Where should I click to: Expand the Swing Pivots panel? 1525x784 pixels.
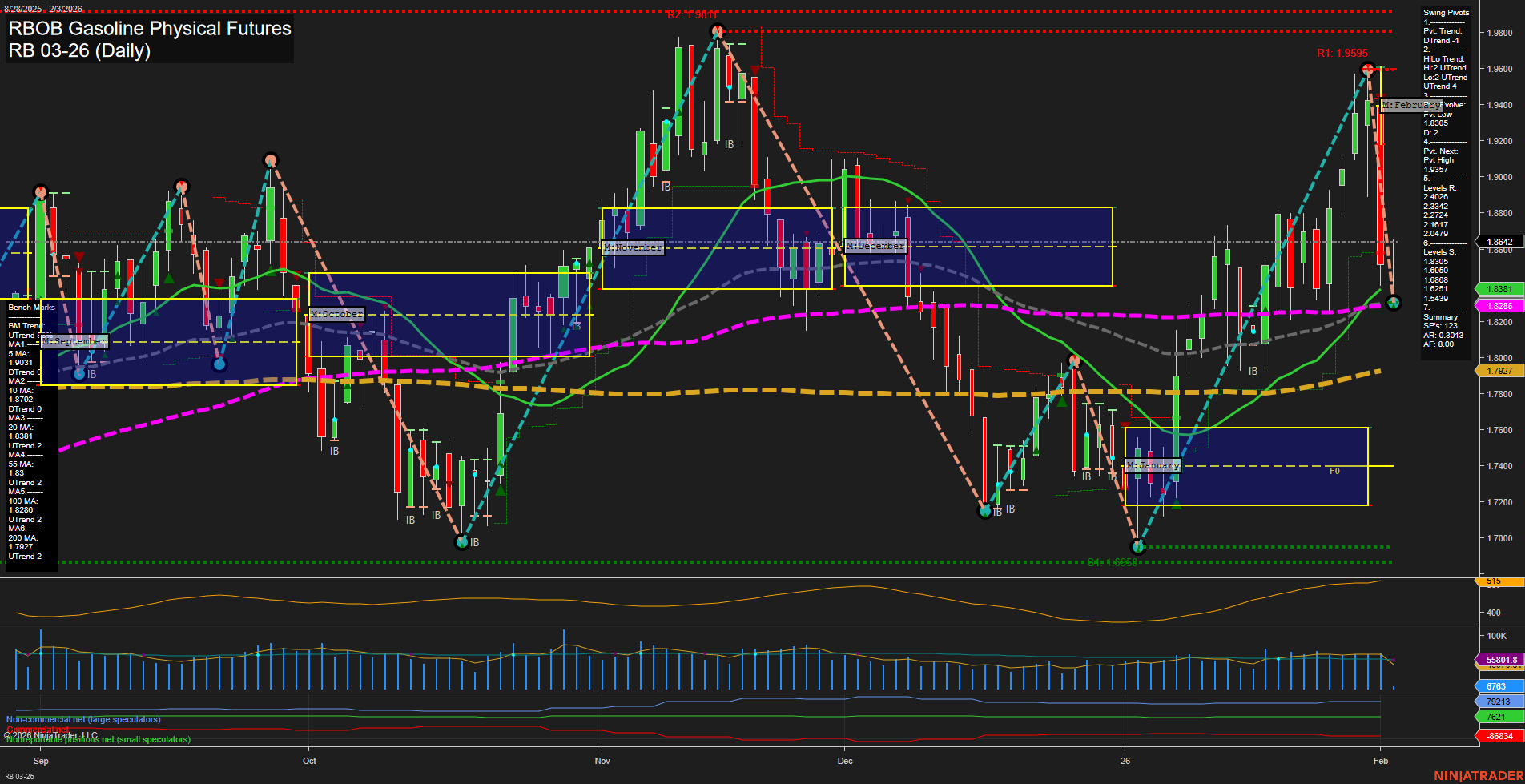(1446, 12)
